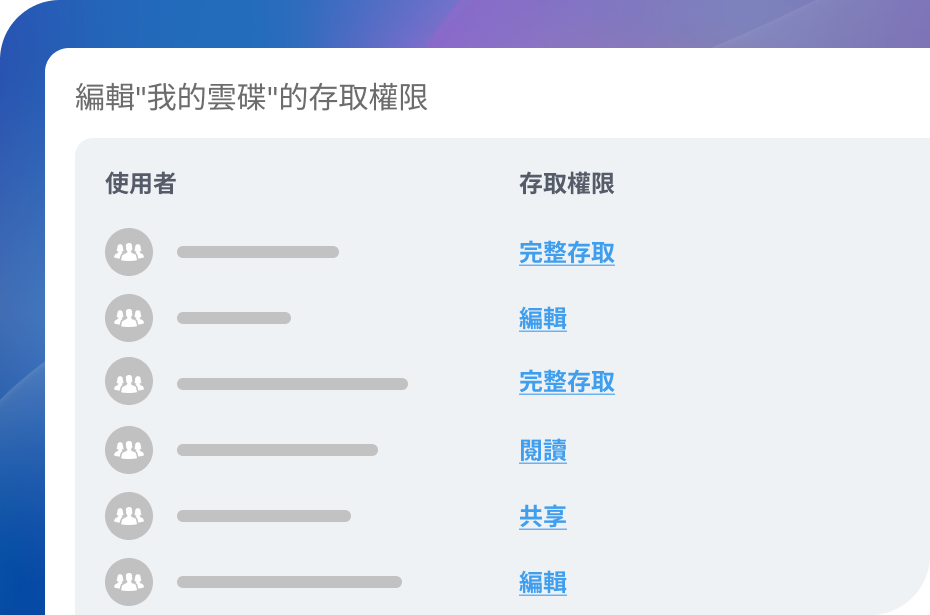This screenshot has height=615, width=930.
Task: Click the last user's name bar
Action: [x=289, y=582]
